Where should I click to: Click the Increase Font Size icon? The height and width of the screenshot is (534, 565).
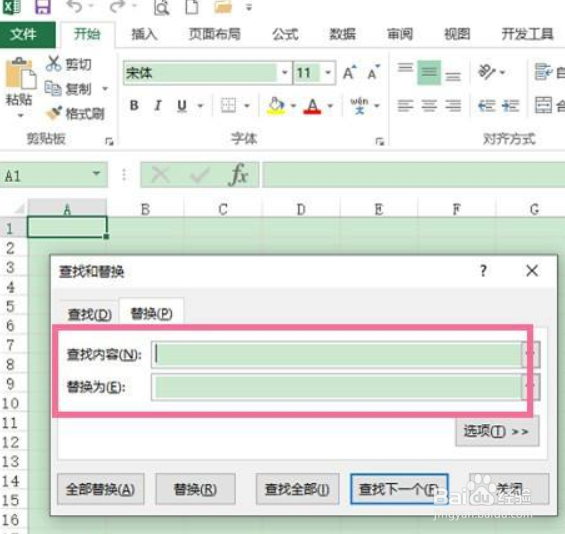click(x=349, y=73)
